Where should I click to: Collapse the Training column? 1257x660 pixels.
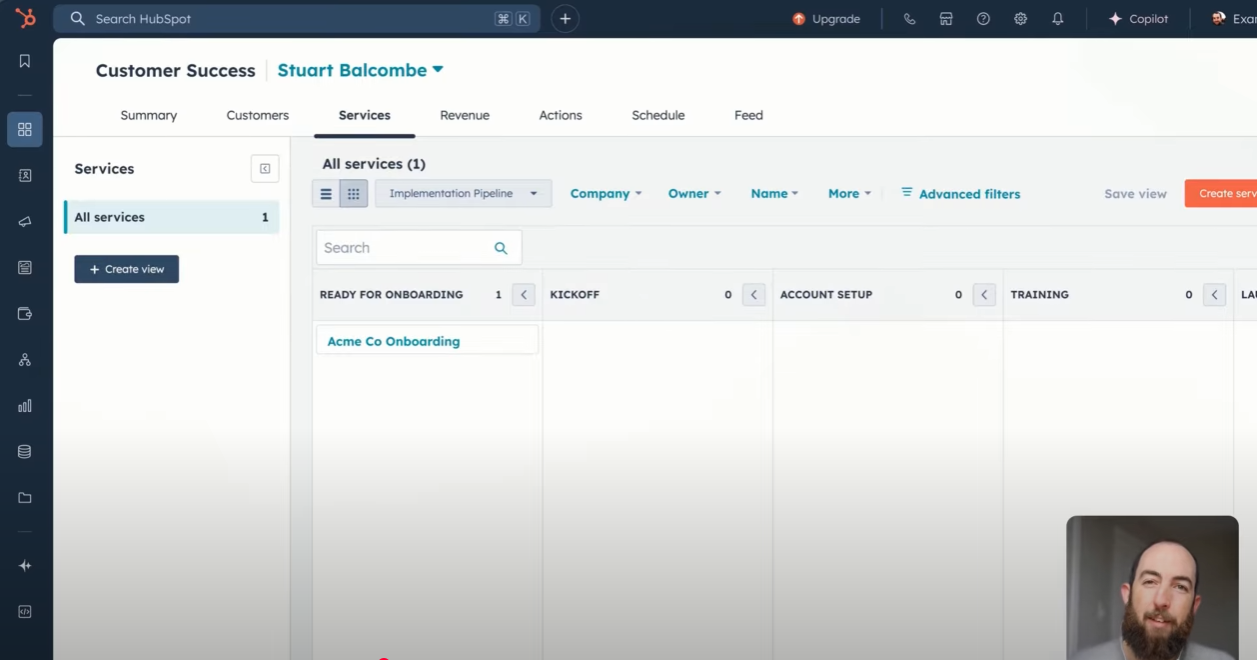[1214, 295]
